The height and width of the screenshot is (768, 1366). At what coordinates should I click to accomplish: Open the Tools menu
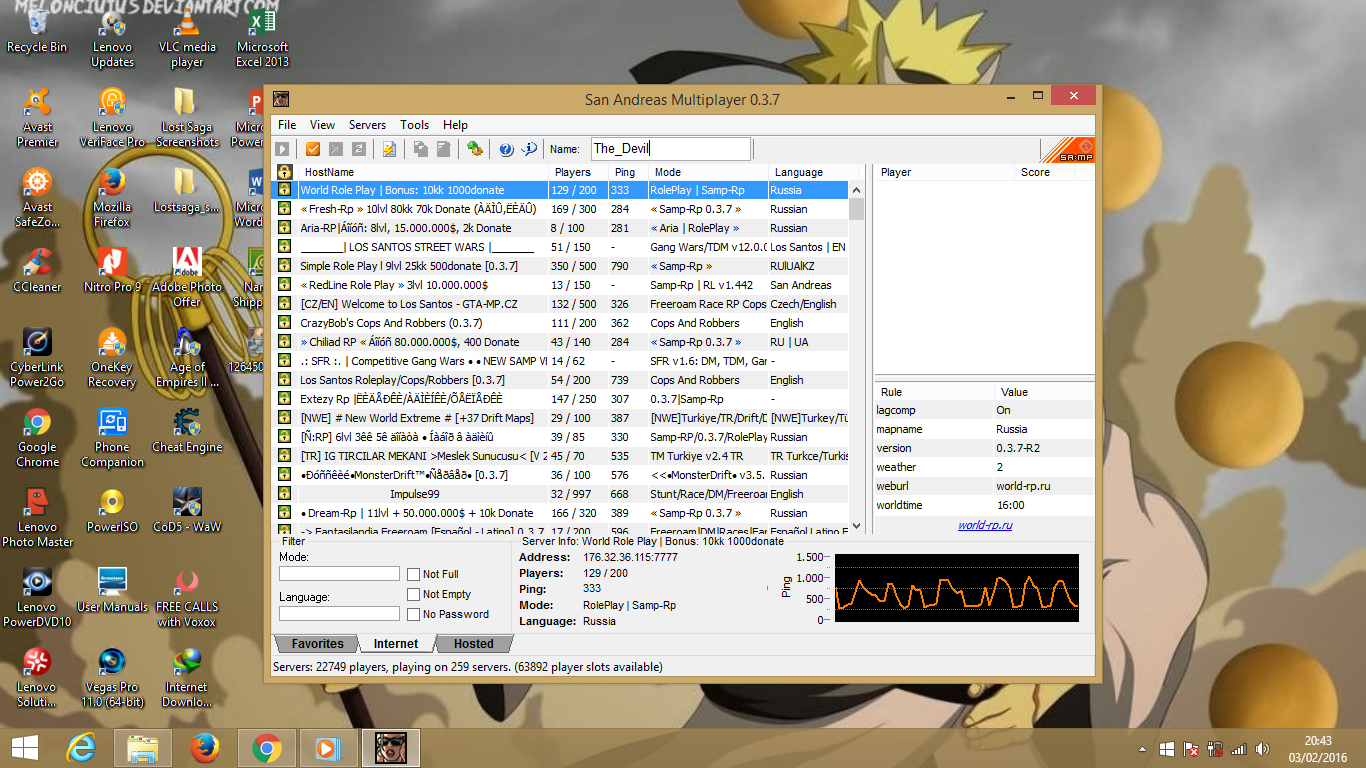coord(414,125)
